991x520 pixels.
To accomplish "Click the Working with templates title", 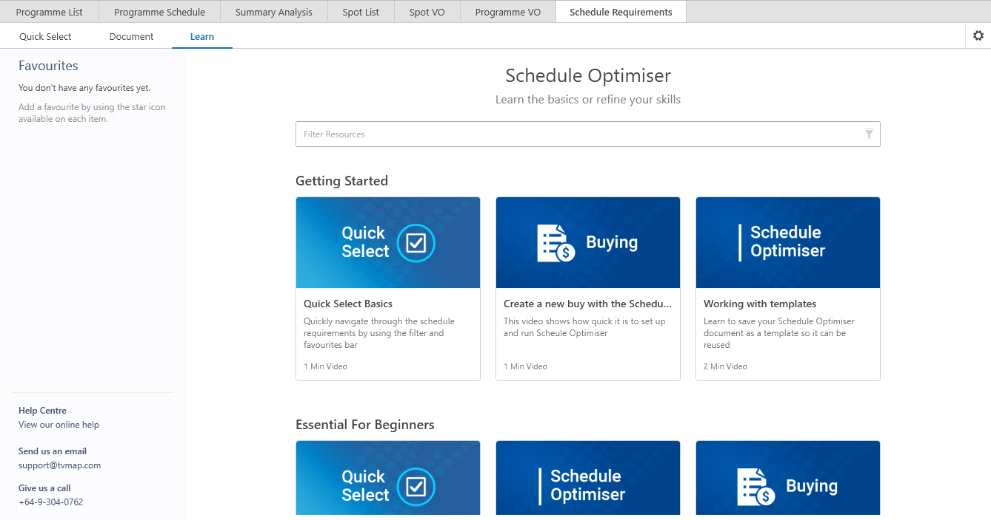I will (760, 304).
